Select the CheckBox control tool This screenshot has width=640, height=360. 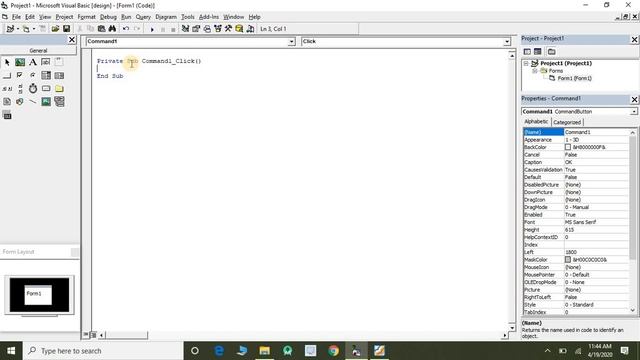point(20,76)
